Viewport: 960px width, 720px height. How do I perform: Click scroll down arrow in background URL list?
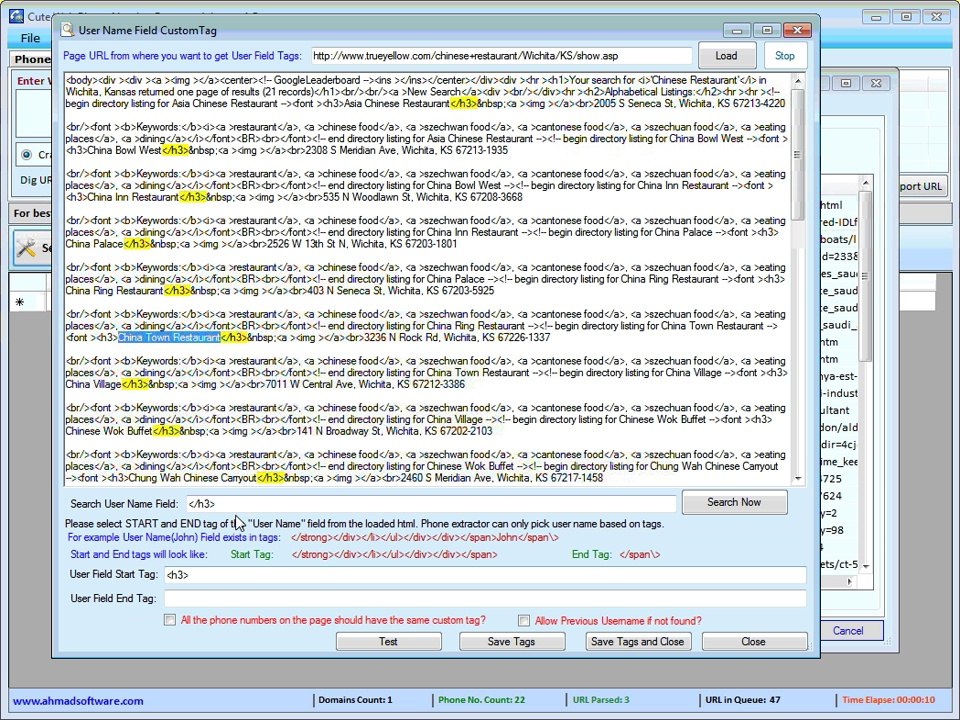[865, 566]
